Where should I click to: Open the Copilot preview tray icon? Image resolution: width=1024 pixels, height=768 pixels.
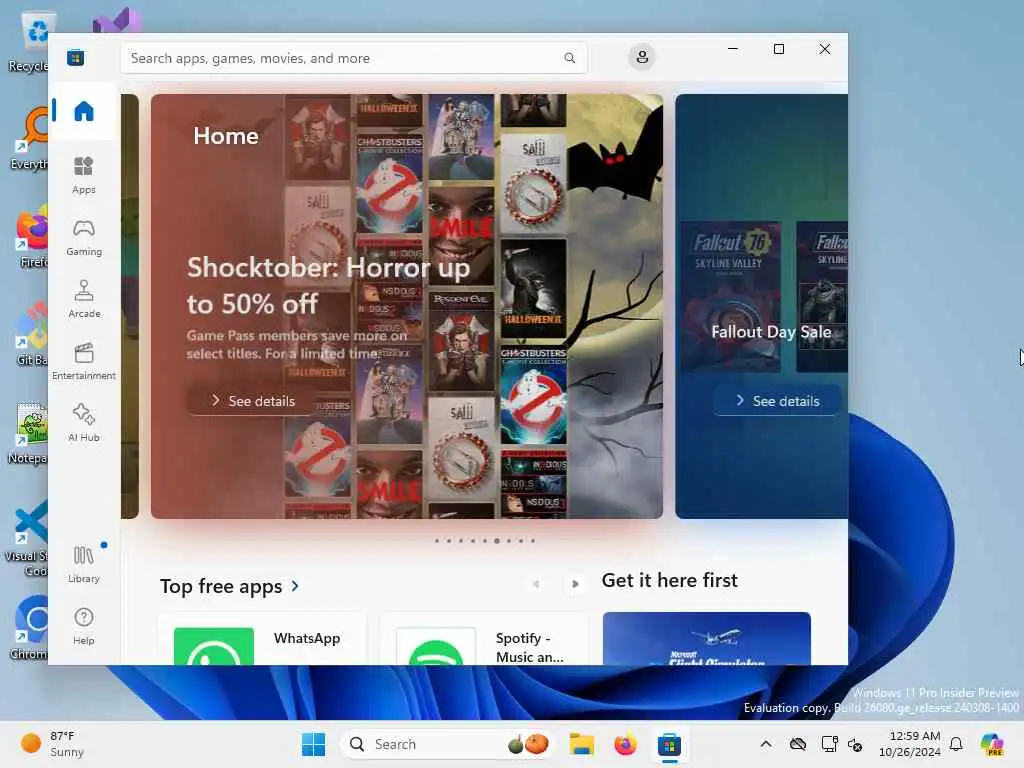[992, 744]
